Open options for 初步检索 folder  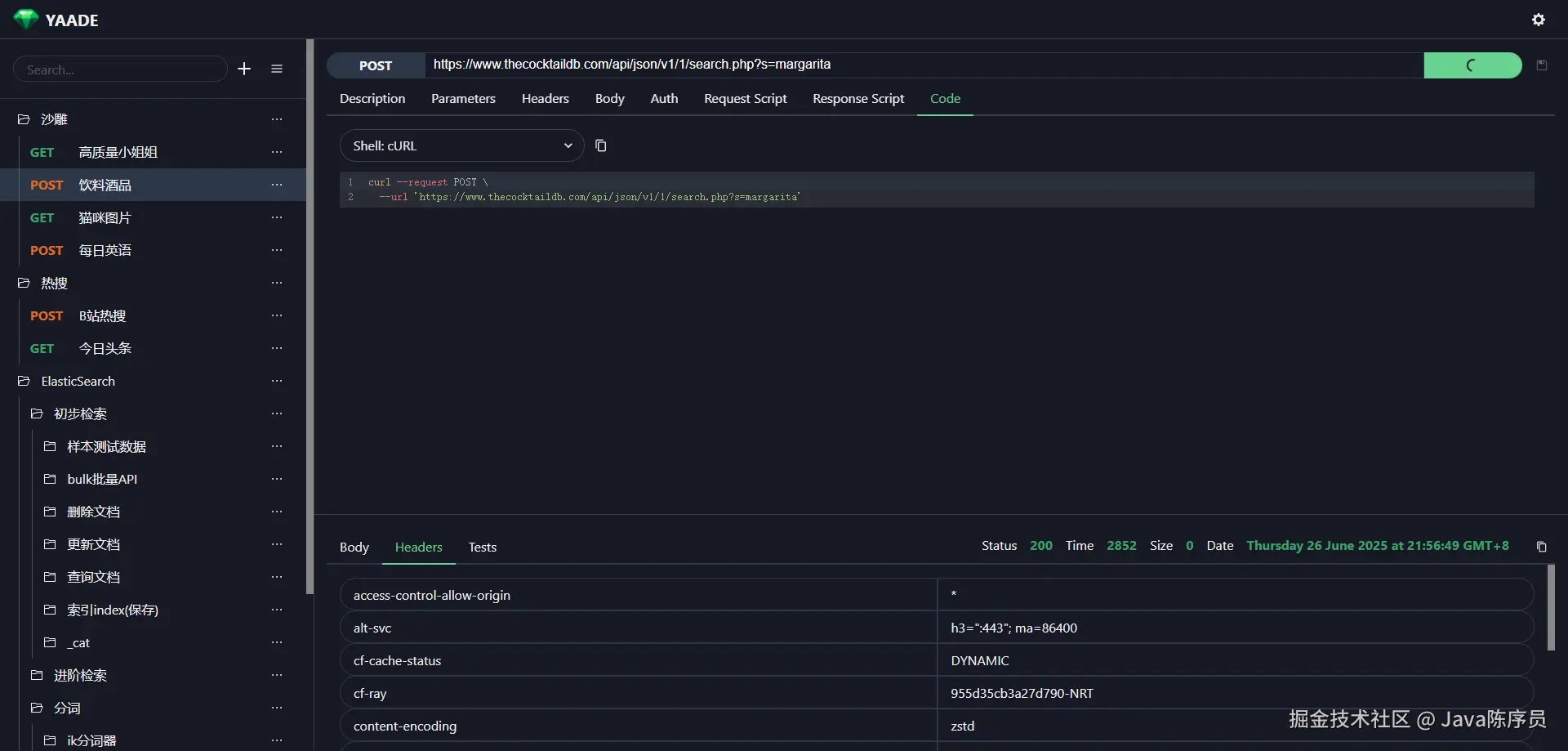pos(277,413)
